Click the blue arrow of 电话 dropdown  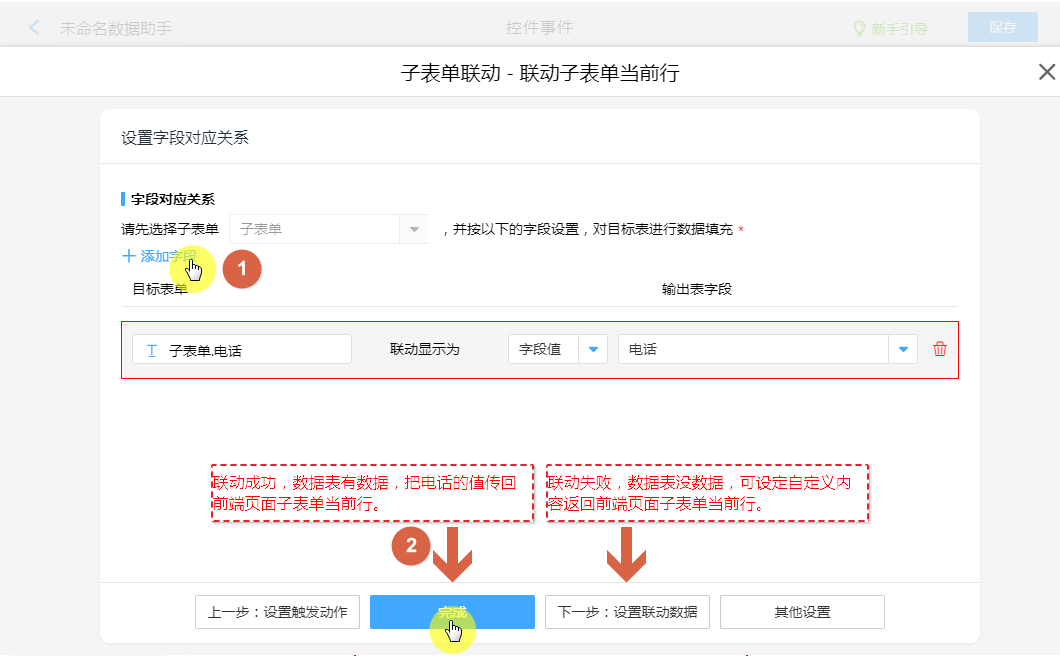pyautogui.click(x=903, y=349)
